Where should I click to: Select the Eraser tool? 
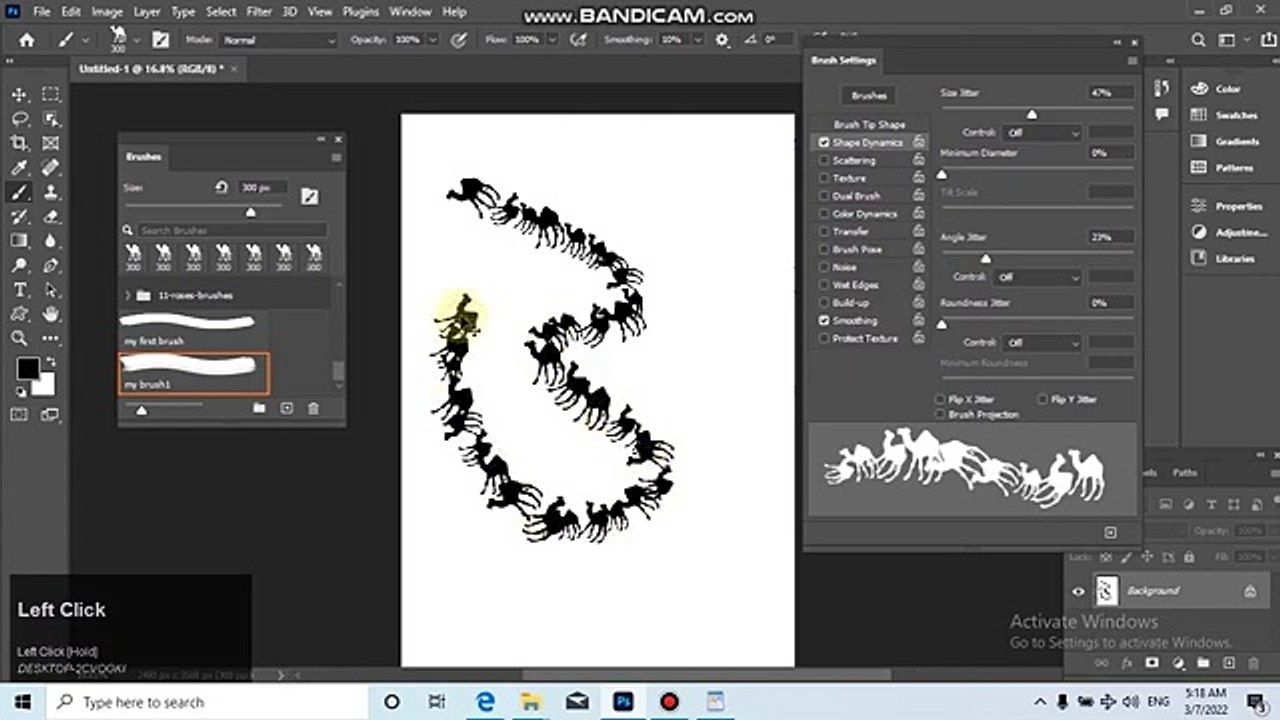click(50, 216)
